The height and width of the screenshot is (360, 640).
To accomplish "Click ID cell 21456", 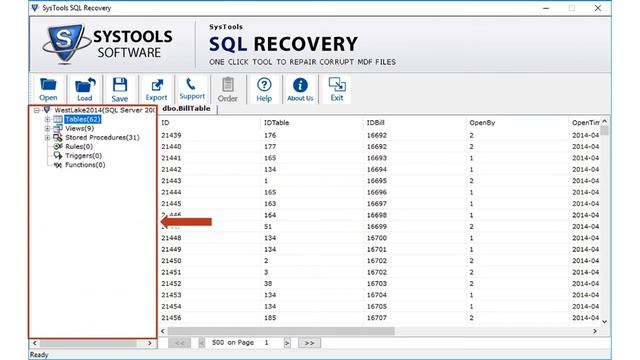I will coord(171,318).
